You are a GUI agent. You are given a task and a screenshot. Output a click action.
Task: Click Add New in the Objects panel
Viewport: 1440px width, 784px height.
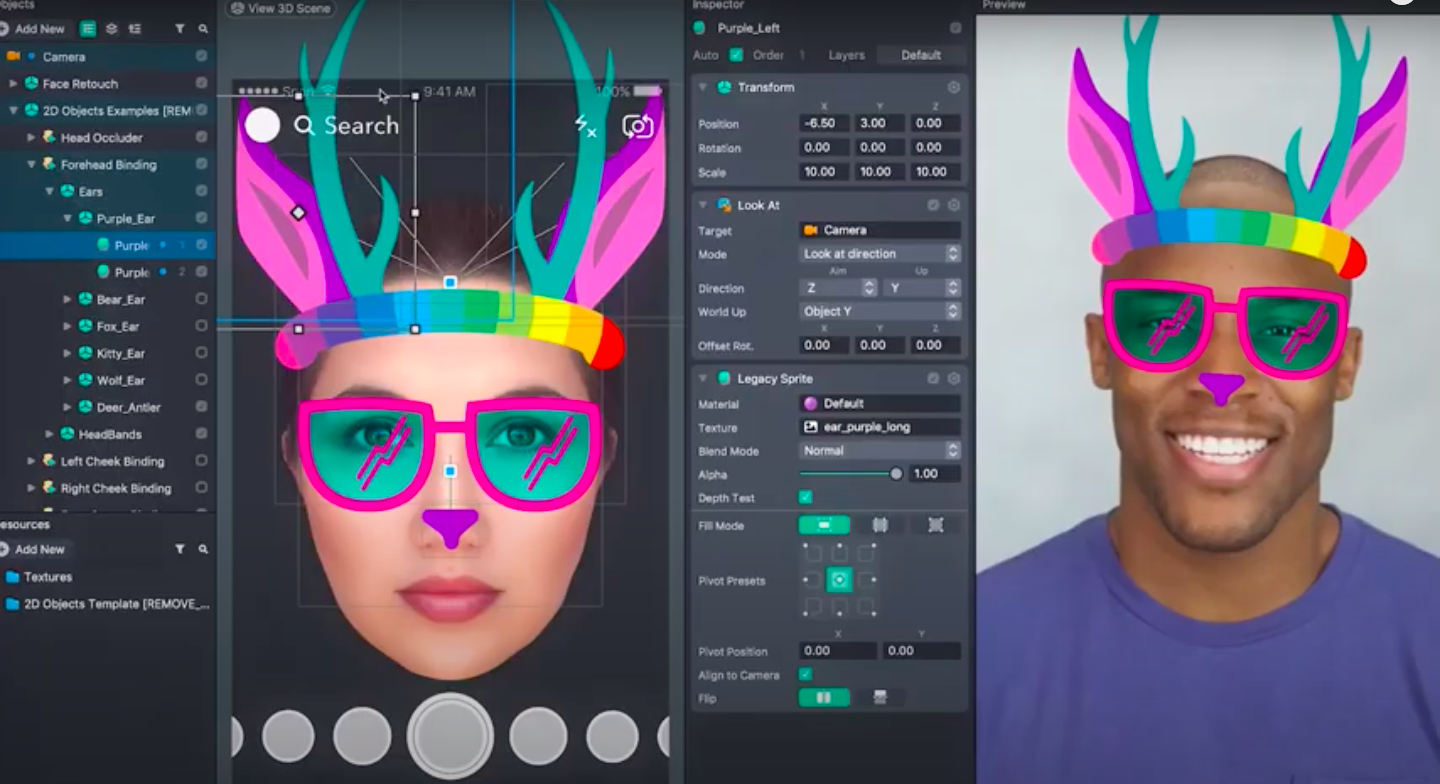[33, 29]
